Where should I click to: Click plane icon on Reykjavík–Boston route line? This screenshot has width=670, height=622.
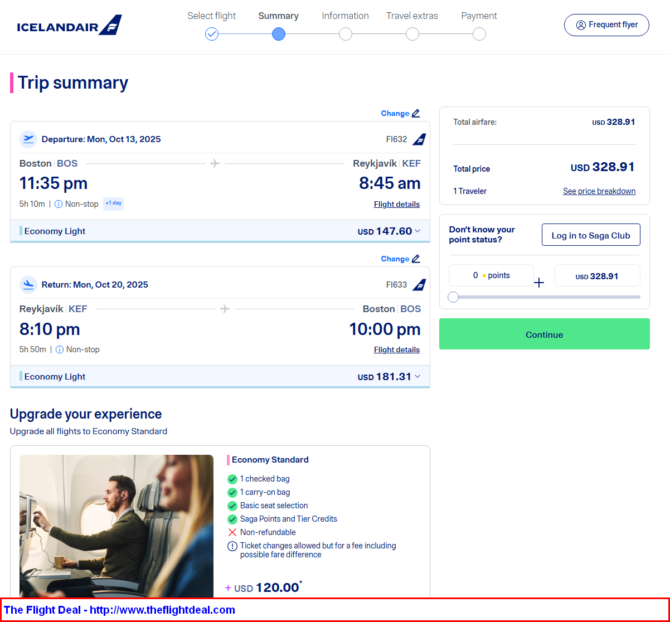tap(225, 308)
